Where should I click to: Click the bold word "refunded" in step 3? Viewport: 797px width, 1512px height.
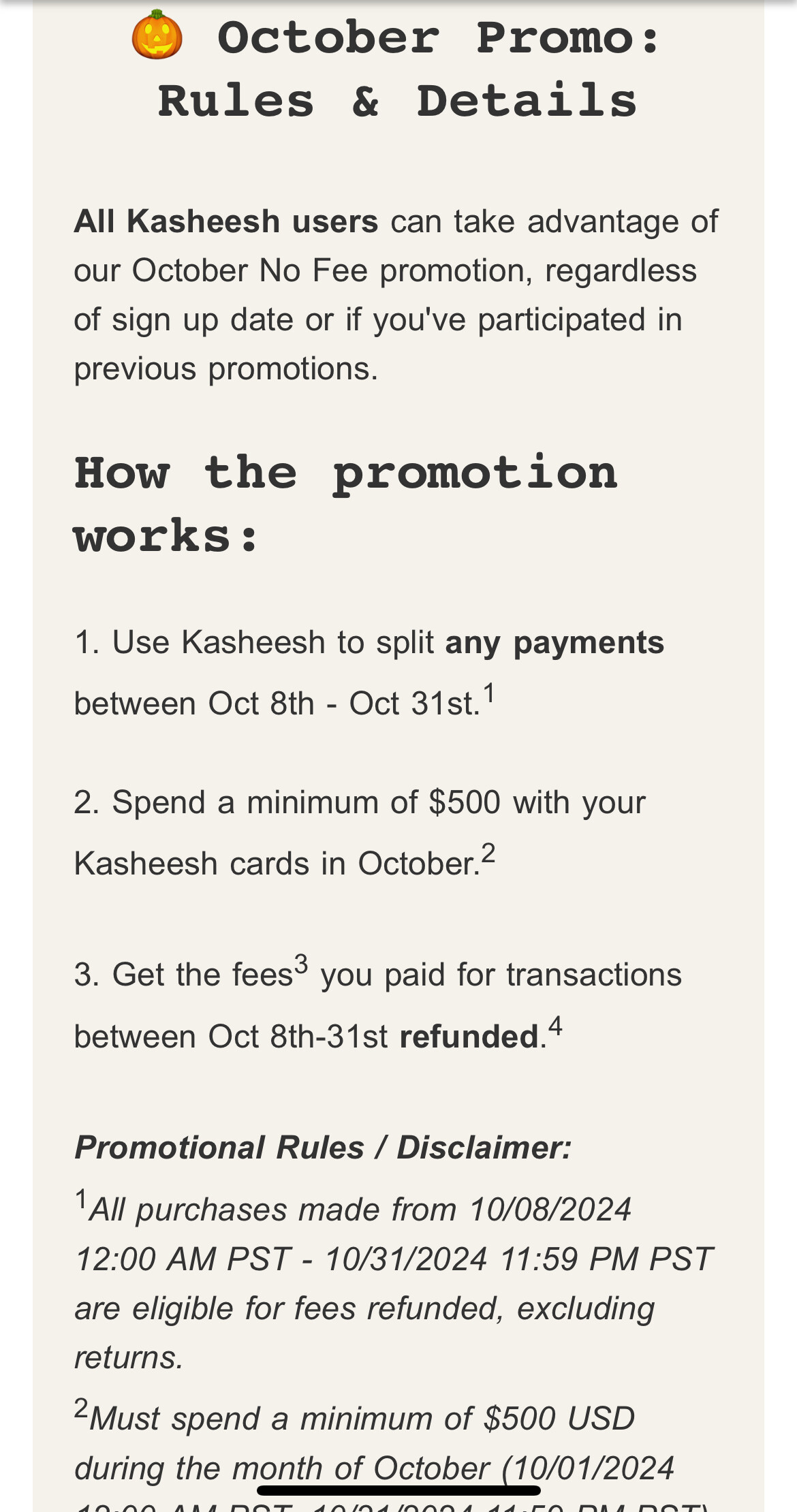coord(469,1037)
